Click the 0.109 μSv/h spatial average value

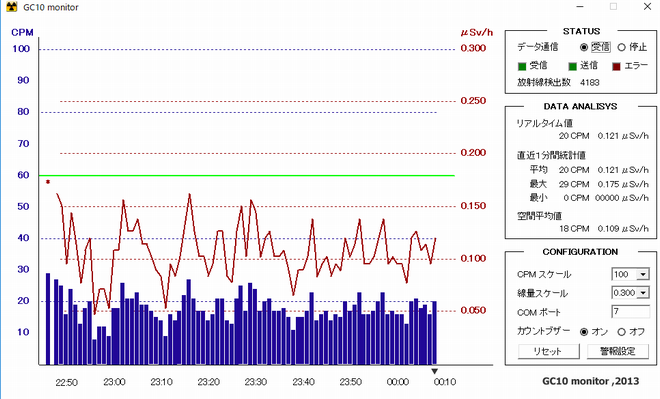623,229
